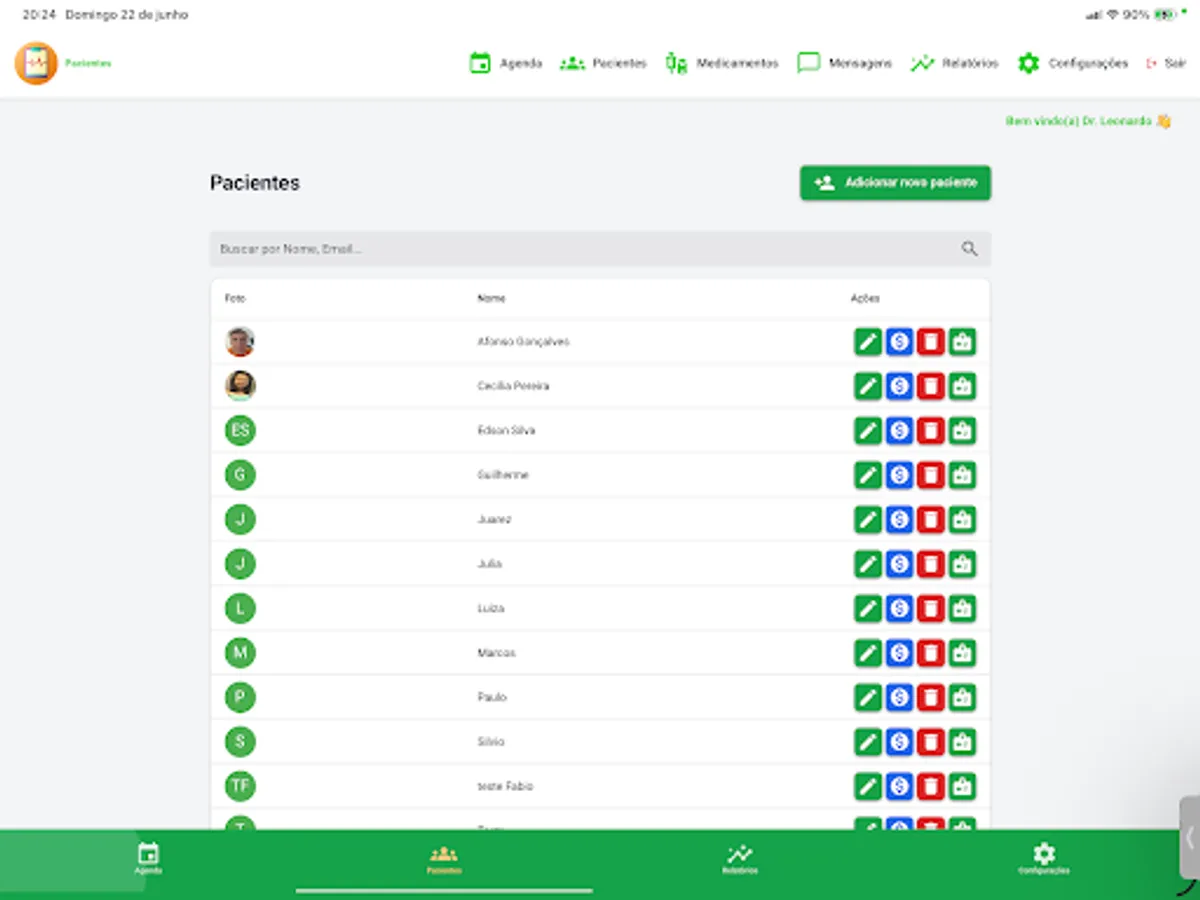
Task: Edit Afonso Gonçalves with pencil icon
Action: pos(868,342)
